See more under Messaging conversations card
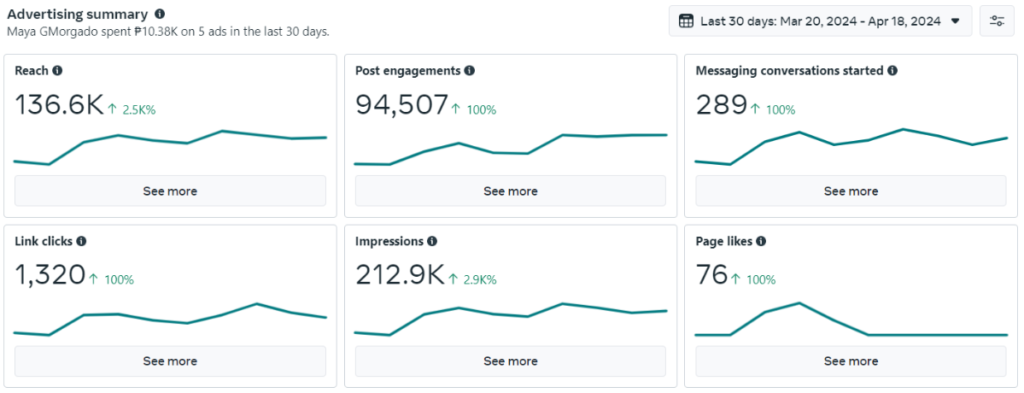 851,191
